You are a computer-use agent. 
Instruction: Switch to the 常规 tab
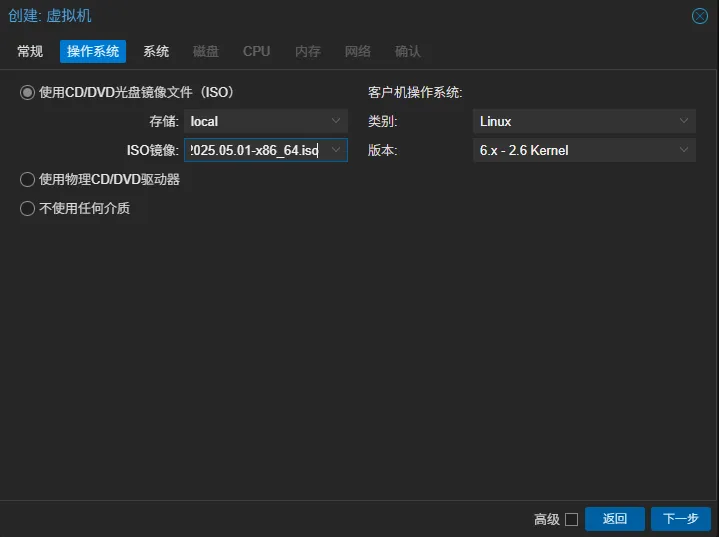[x=30, y=51]
